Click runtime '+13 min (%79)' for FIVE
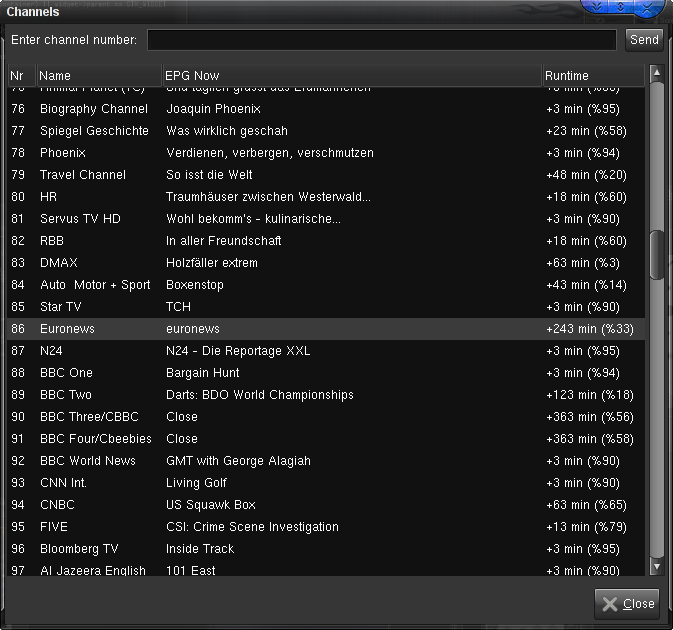Image resolution: width=673 pixels, height=630 pixels. tap(587, 527)
